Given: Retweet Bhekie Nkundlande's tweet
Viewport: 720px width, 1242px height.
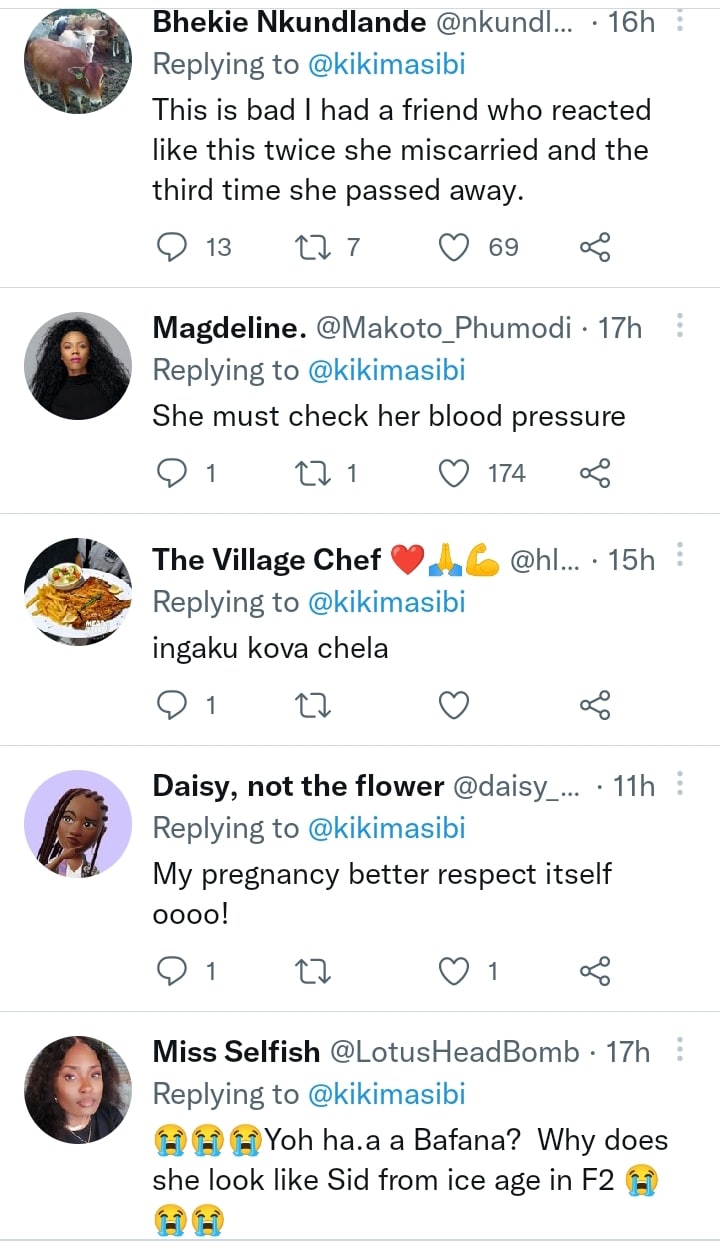Looking at the screenshot, I should point(314,246).
